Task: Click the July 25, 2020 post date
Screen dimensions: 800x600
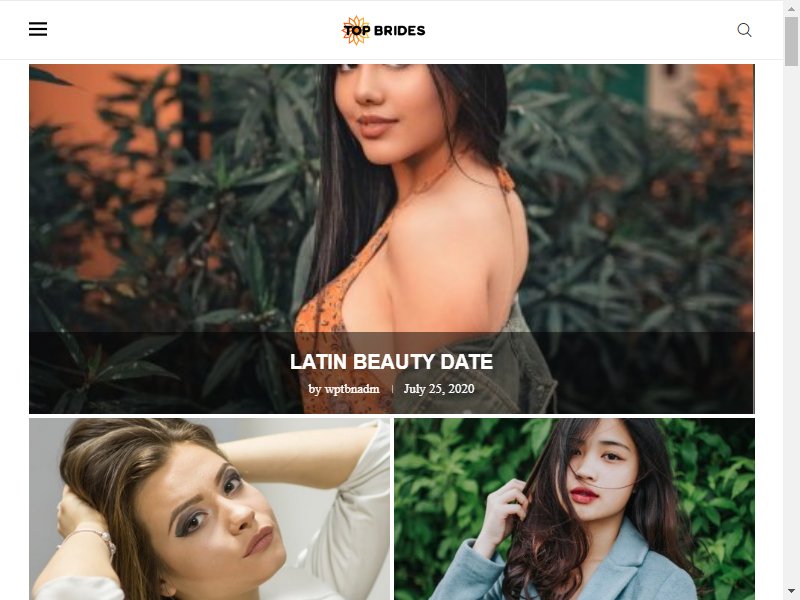Action: 439,389
